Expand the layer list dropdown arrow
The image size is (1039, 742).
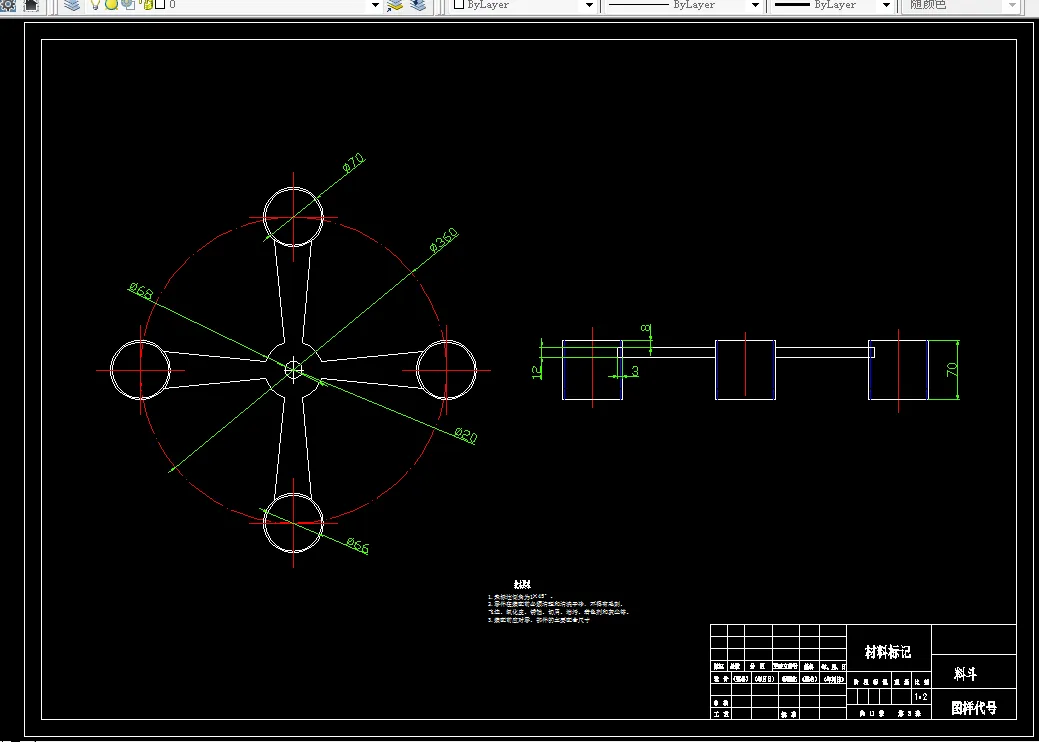point(375,5)
